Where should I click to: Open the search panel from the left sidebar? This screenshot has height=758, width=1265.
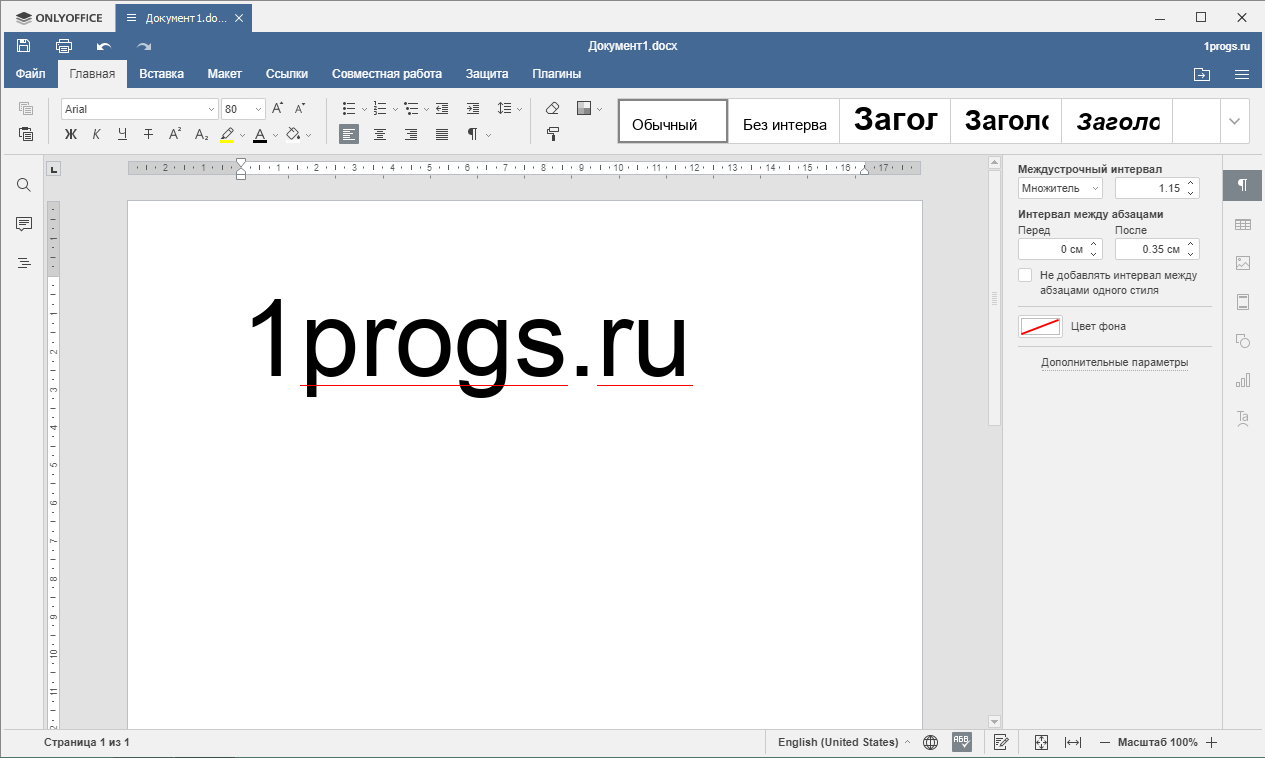click(x=24, y=185)
